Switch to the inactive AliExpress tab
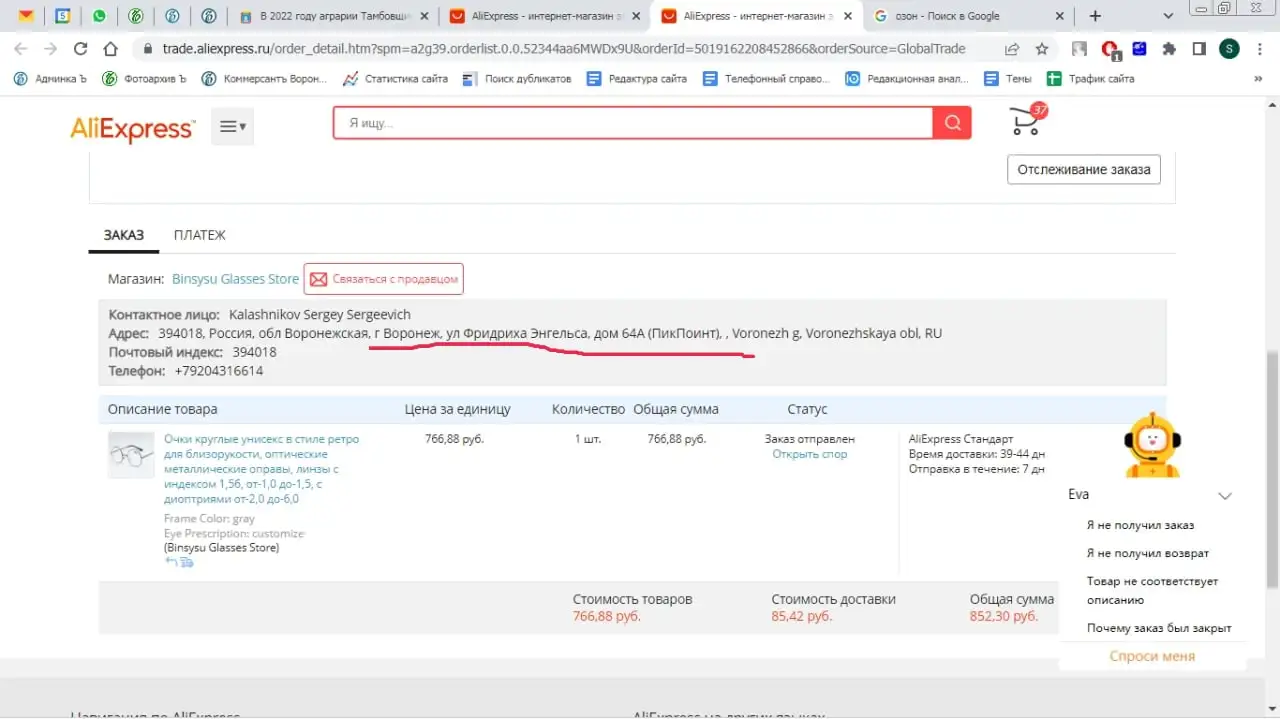Image resolution: width=1280 pixels, height=719 pixels. click(545, 16)
